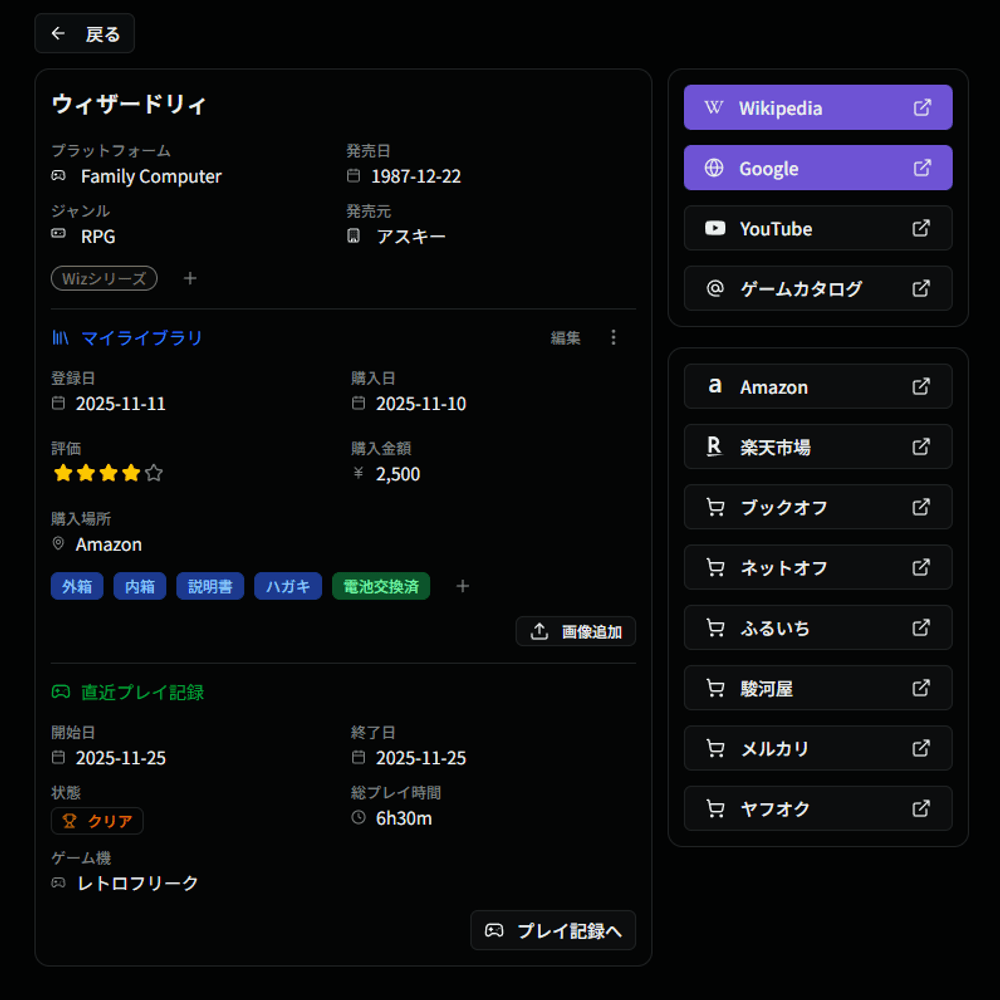Click the cart icon for メルカリ
The height and width of the screenshot is (1000, 1000).
715,748
